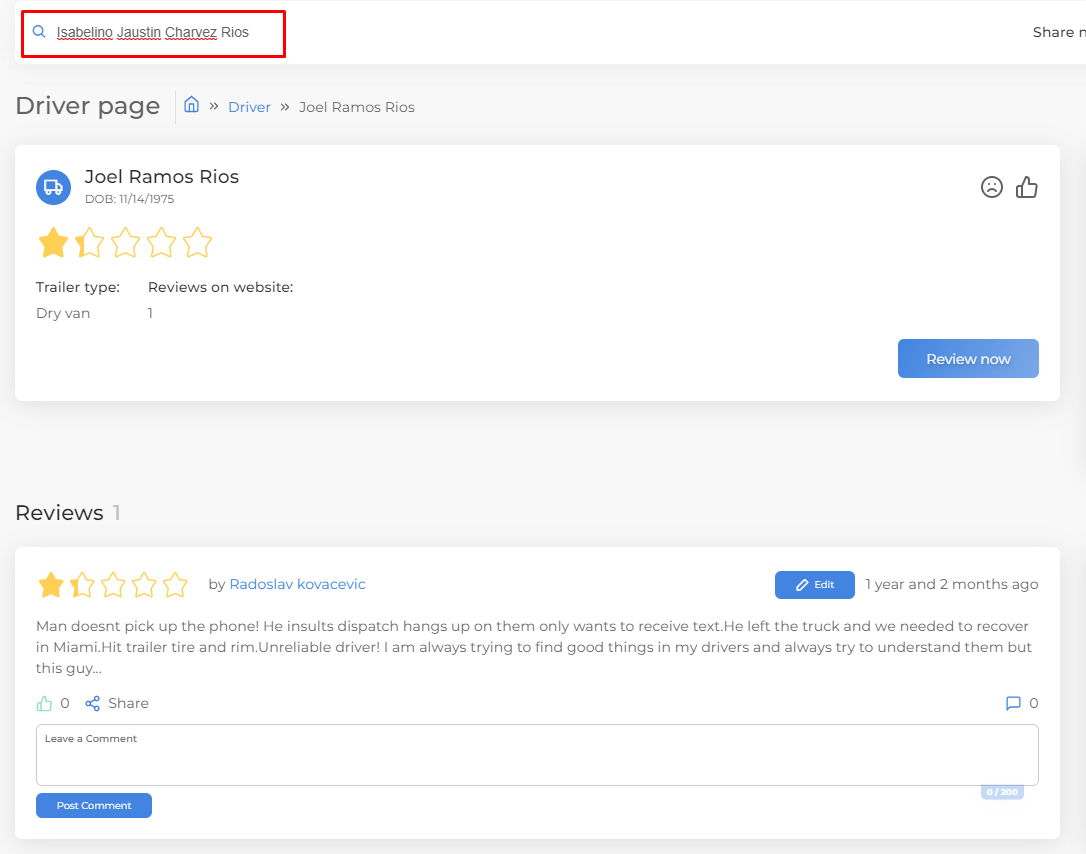Click the thumbs up icon for driver
This screenshot has height=854, width=1086.
coord(1027,187)
